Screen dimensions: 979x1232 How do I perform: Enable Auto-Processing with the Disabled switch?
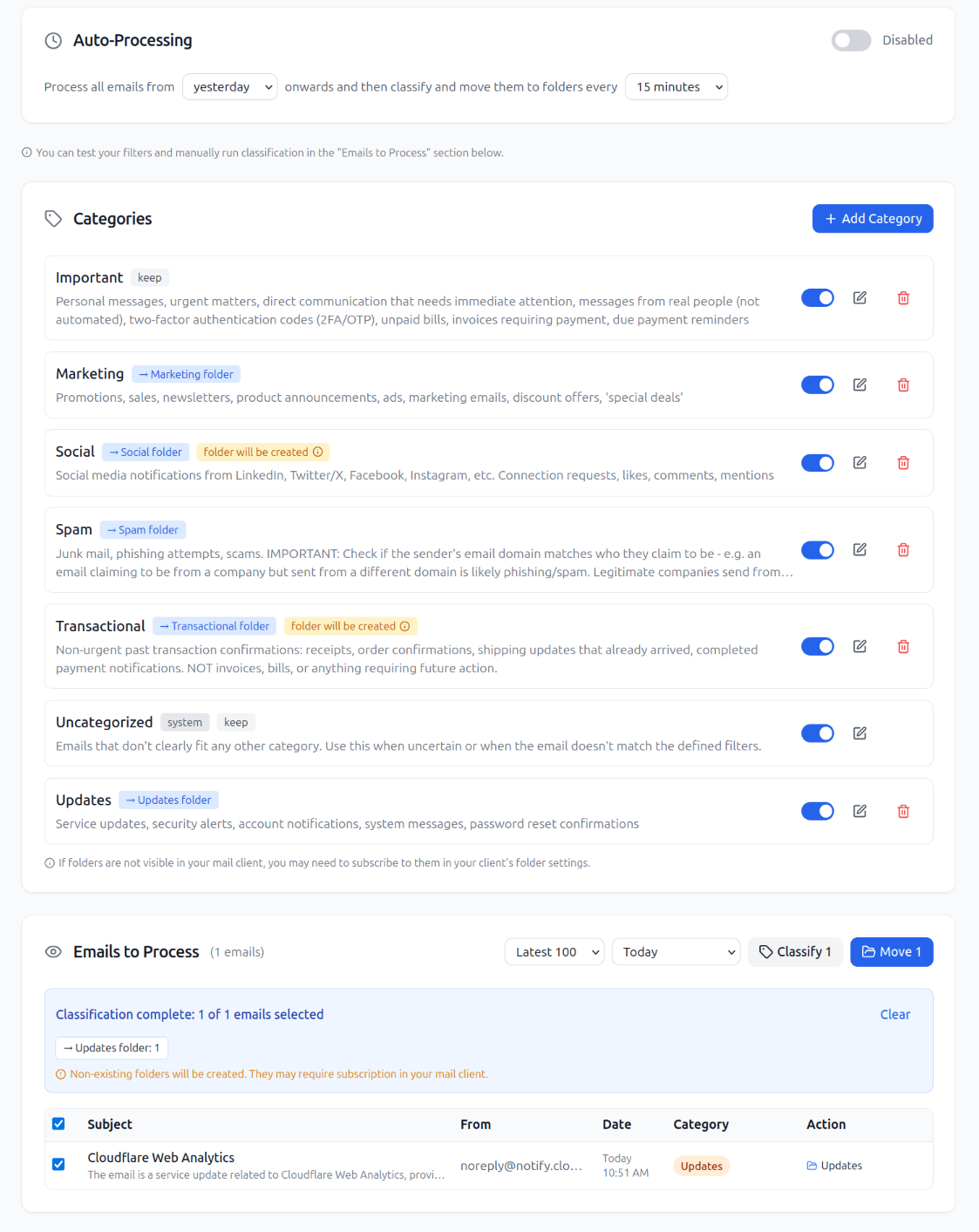tap(850, 40)
